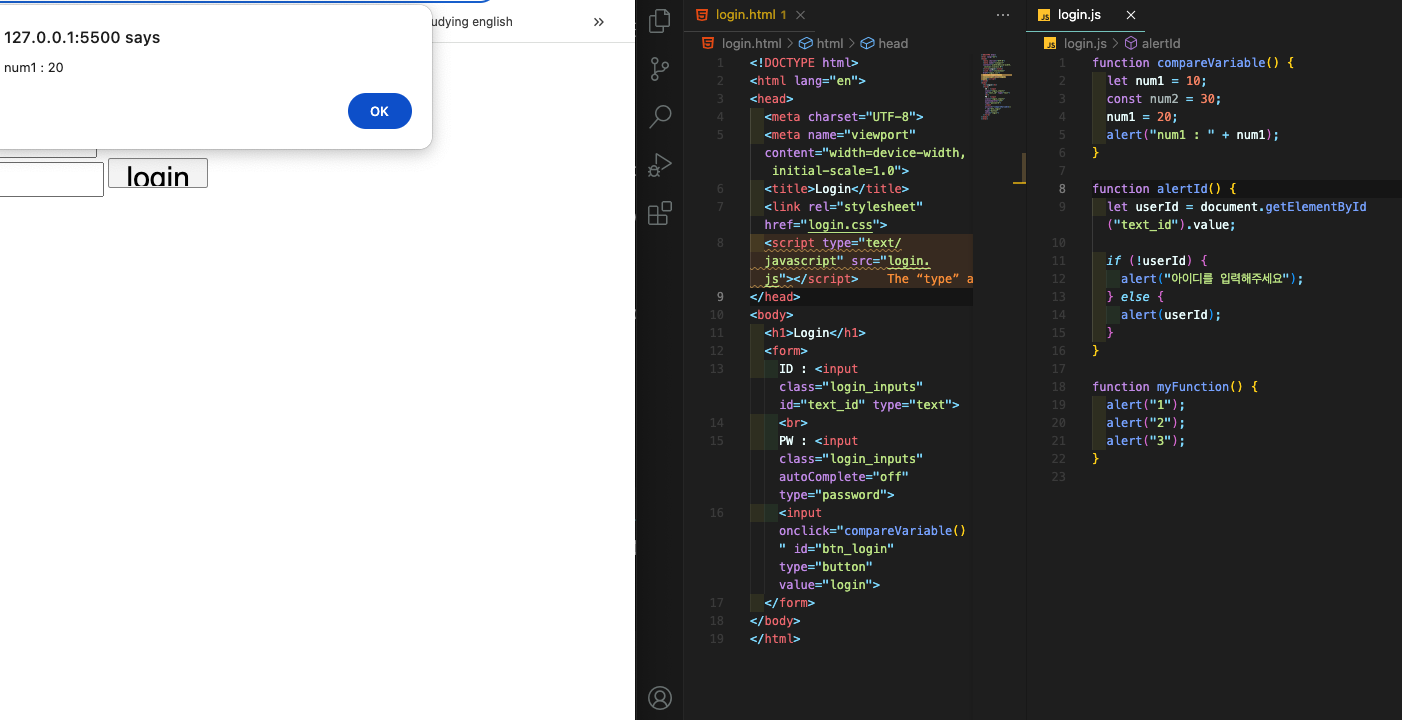Click the "studying english" bookmark in the browser
1402x720 pixels.
point(469,22)
